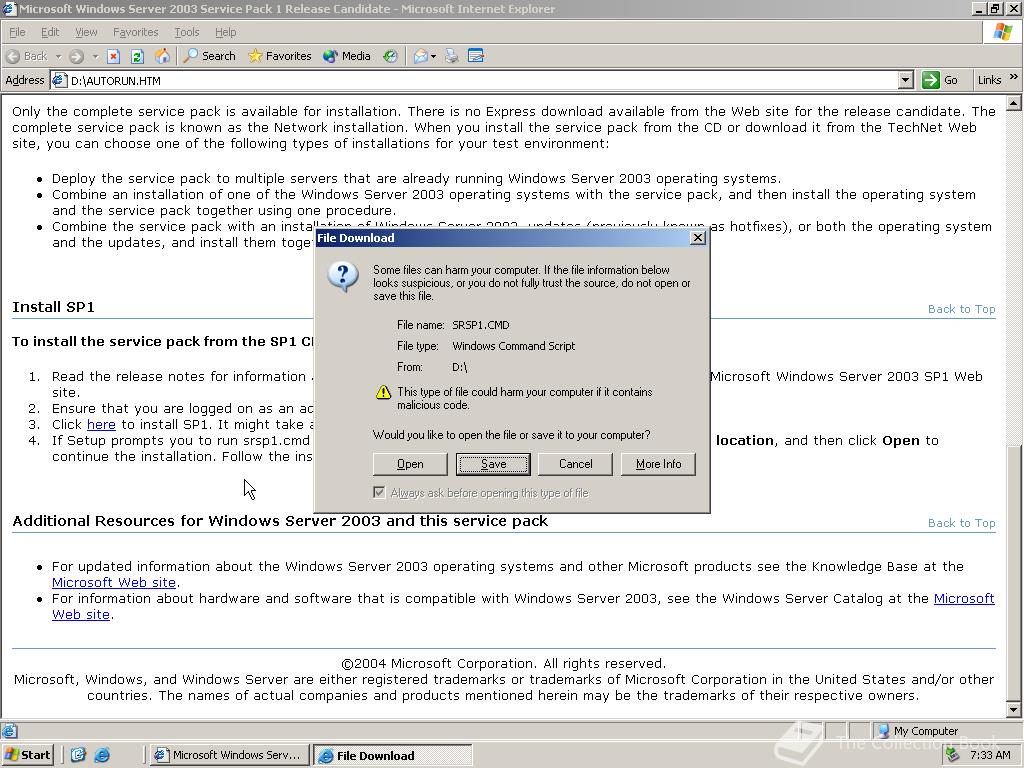Expand the Back button history dropdown

click(x=58, y=56)
